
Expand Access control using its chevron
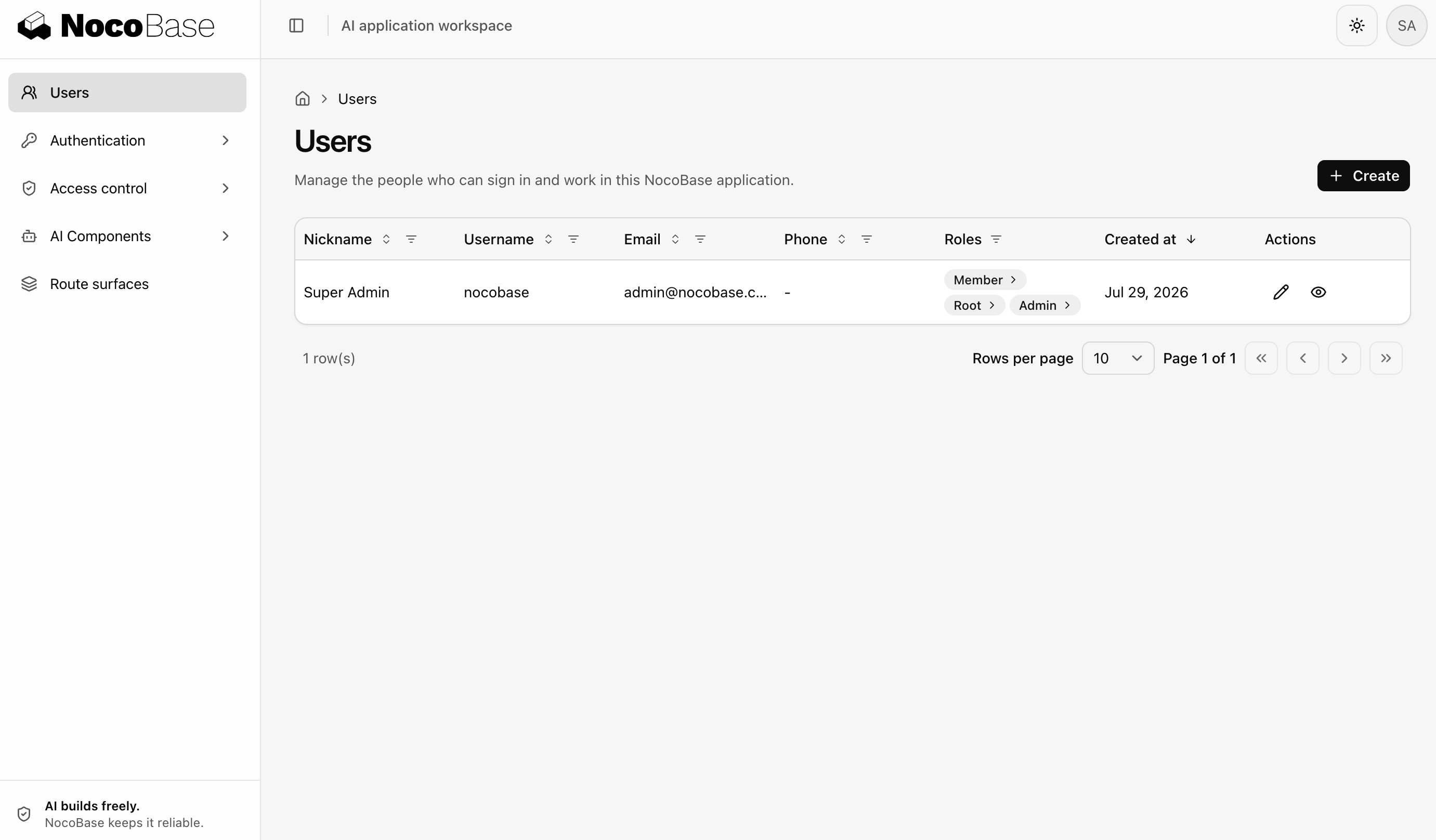(x=226, y=188)
